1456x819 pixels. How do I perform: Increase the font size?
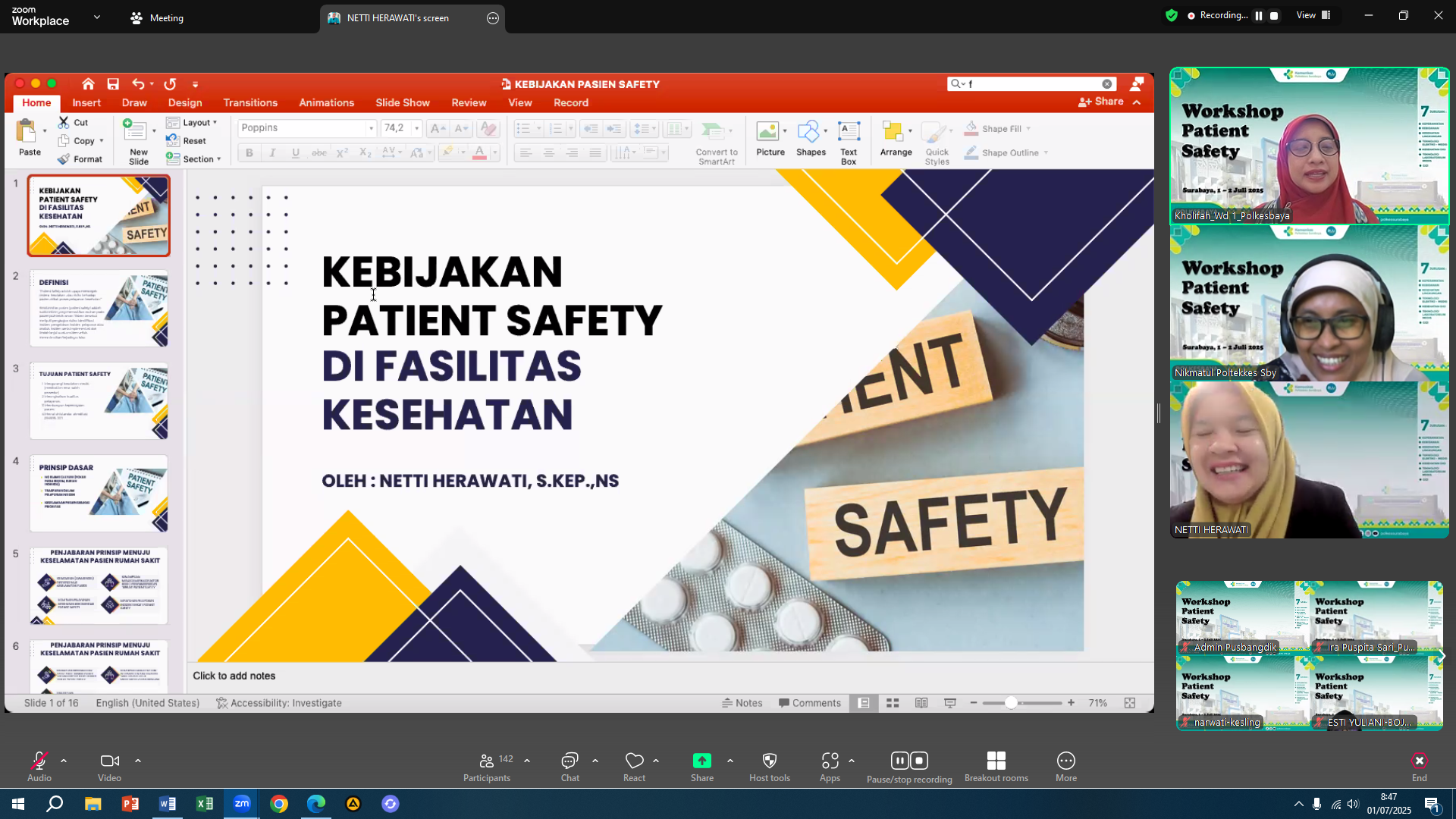pyautogui.click(x=438, y=129)
